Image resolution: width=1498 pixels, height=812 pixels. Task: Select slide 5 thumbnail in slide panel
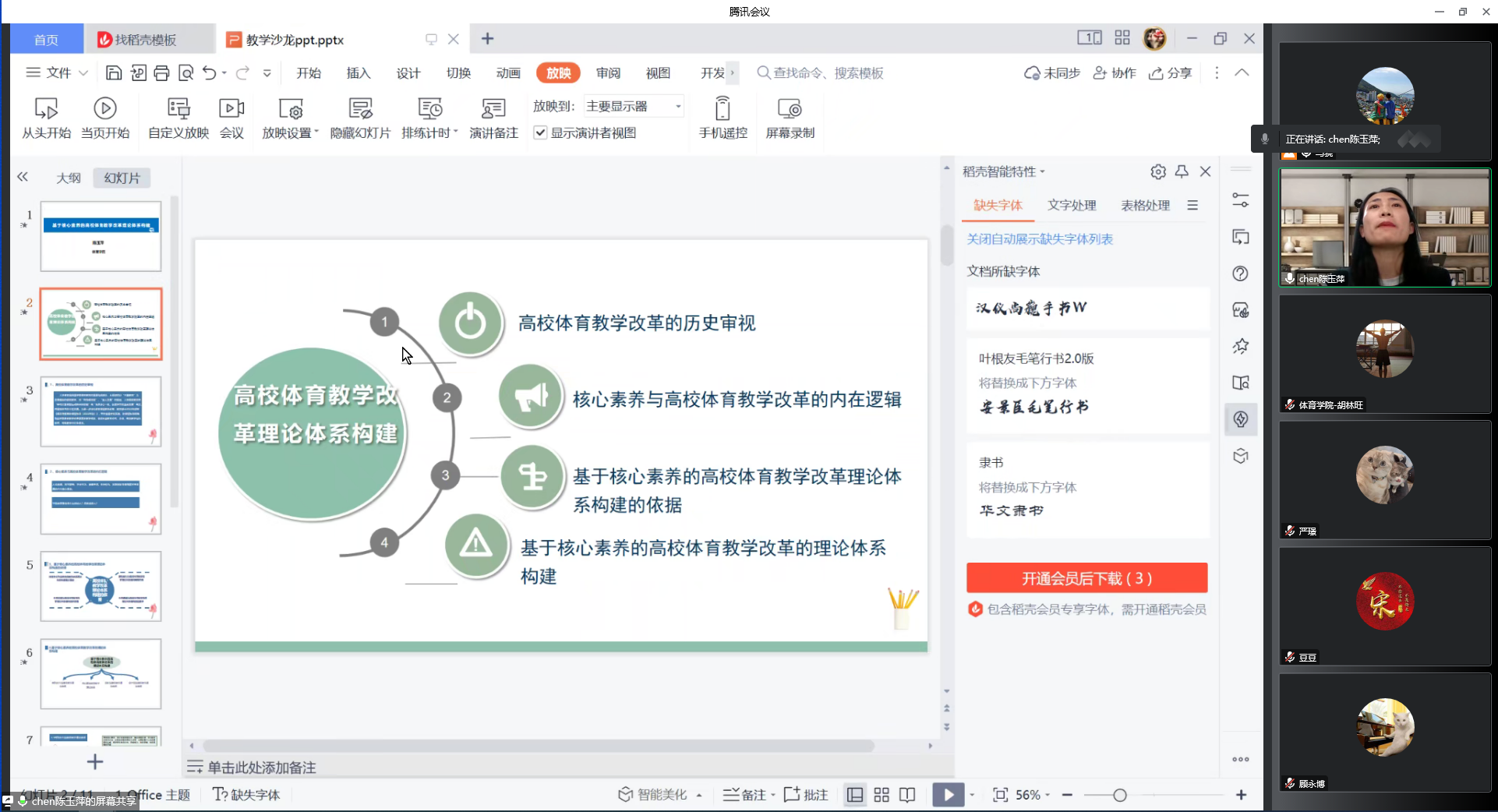point(101,586)
